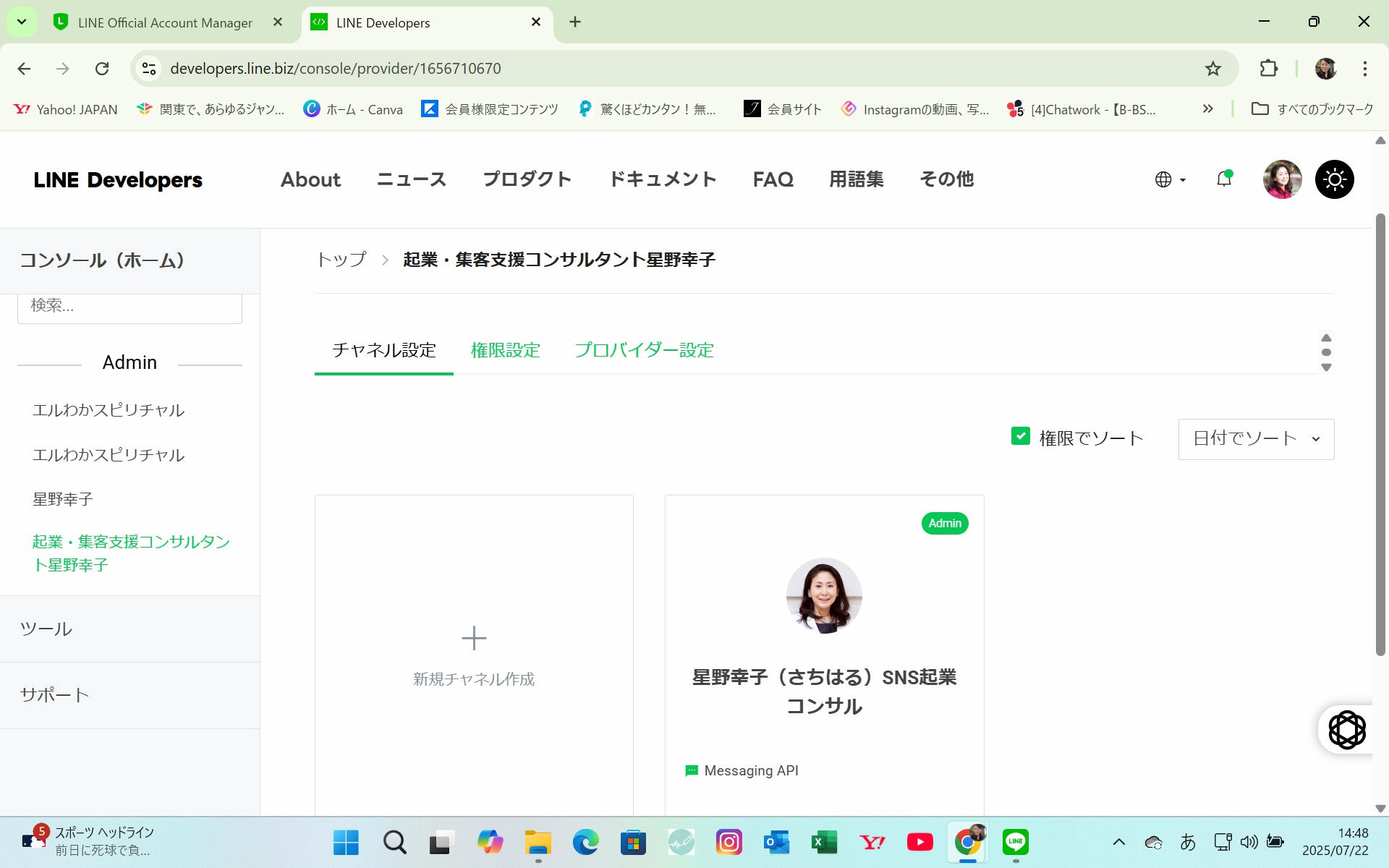Open the その他 menu

point(946,179)
